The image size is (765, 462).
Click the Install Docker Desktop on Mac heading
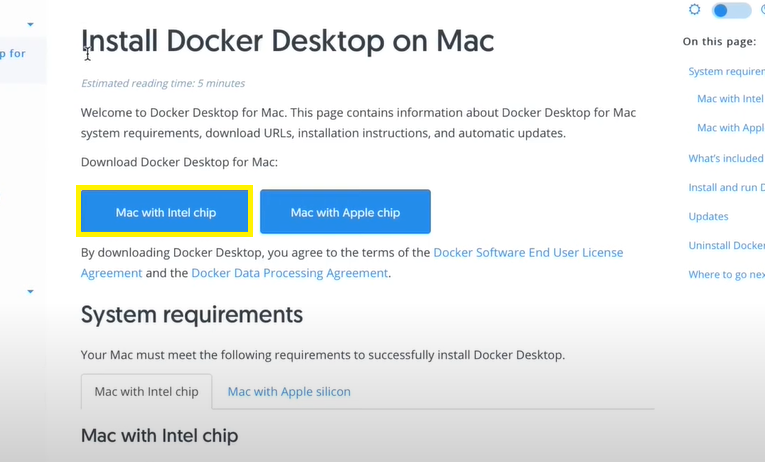[288, 41]
